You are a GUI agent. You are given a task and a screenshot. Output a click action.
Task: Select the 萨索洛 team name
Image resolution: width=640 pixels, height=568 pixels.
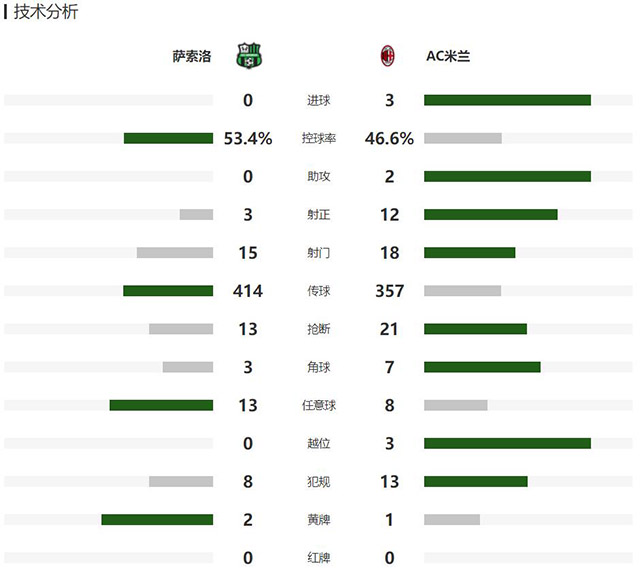point(192,57)
